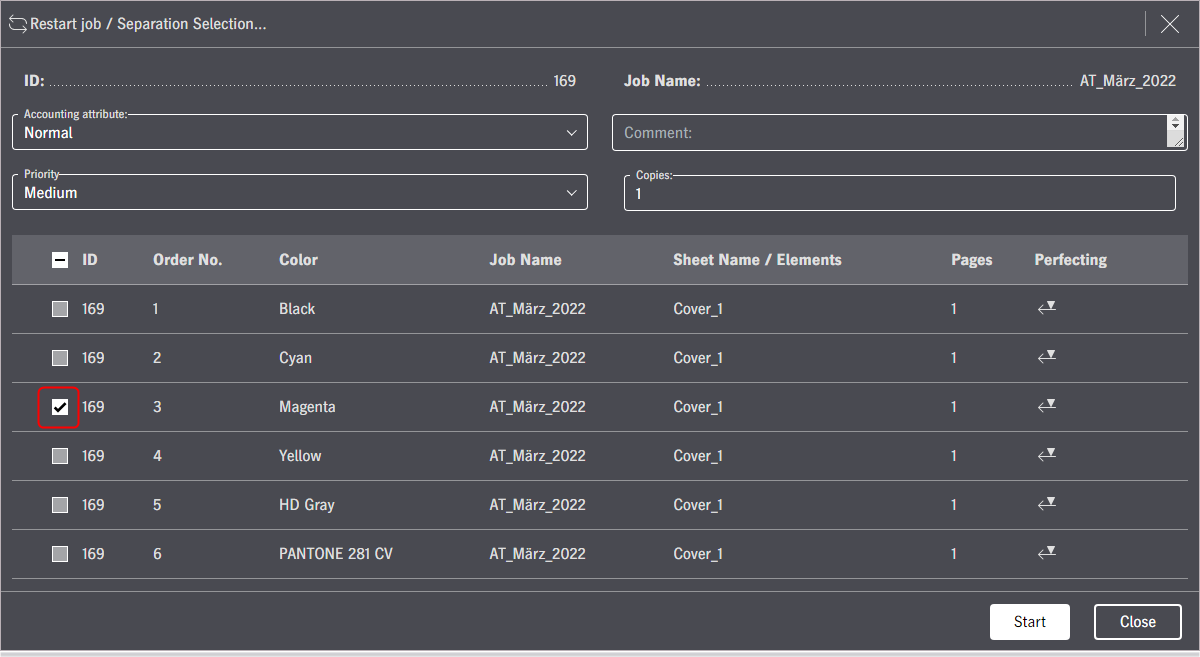Image resolution: width=1200 pixels, height=657 pixels.
Task: Open the Perfecting option for PANTONE 281 CV
Action: coord(1046,553)
